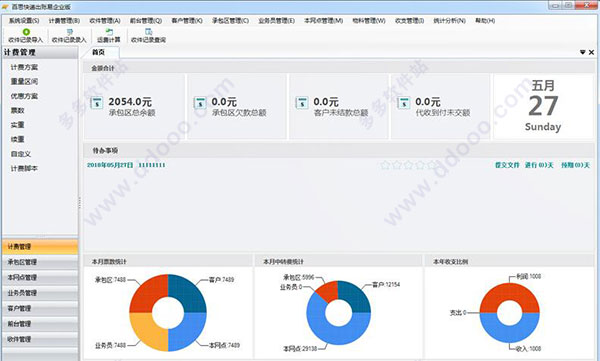The image size is (600, 361).
Task: Click the money icon beside 承包区总余额
Action: (97, 103)
